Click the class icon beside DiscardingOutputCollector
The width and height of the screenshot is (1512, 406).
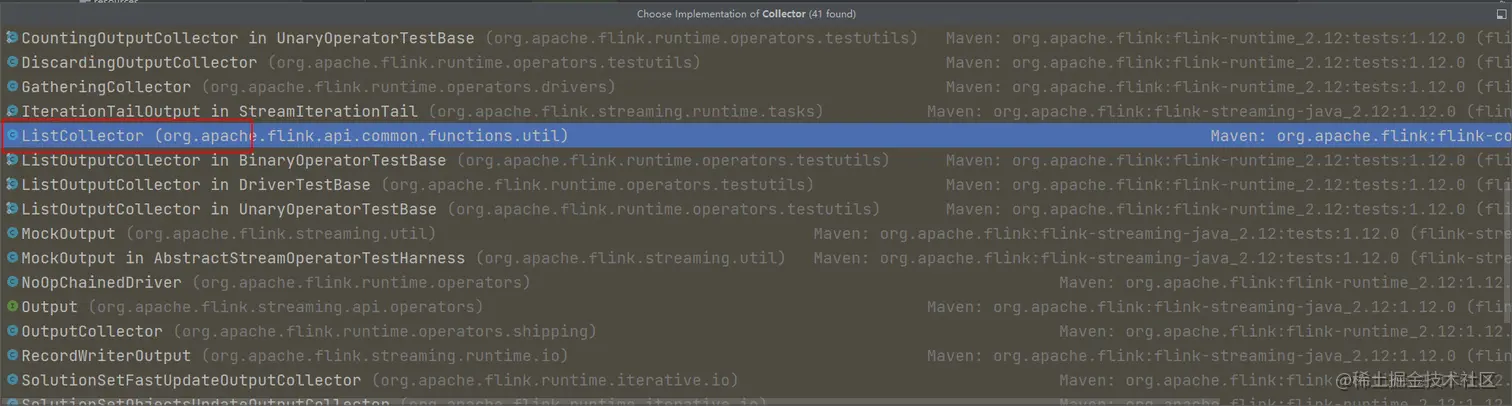pyautogui.click(x=12, y=62)
